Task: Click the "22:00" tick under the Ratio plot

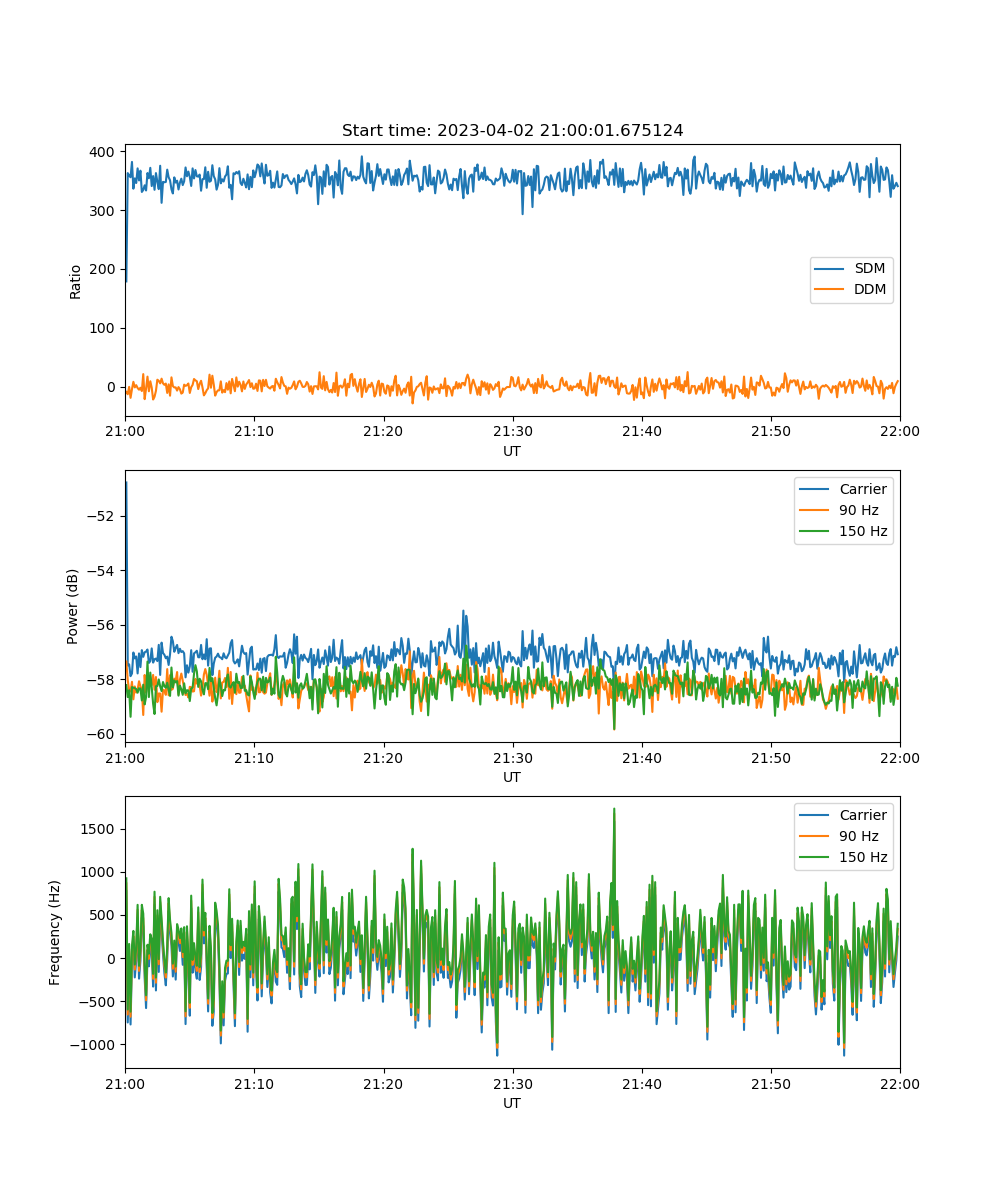Action: click(900, 431)
